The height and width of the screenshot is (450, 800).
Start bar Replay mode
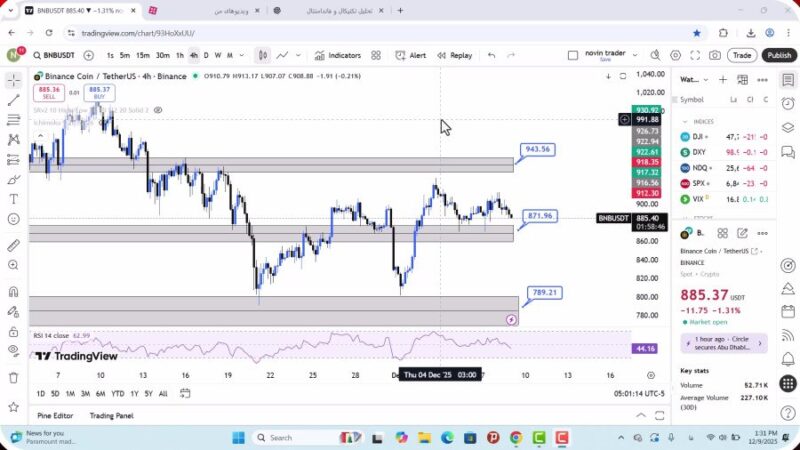point(454,56)
